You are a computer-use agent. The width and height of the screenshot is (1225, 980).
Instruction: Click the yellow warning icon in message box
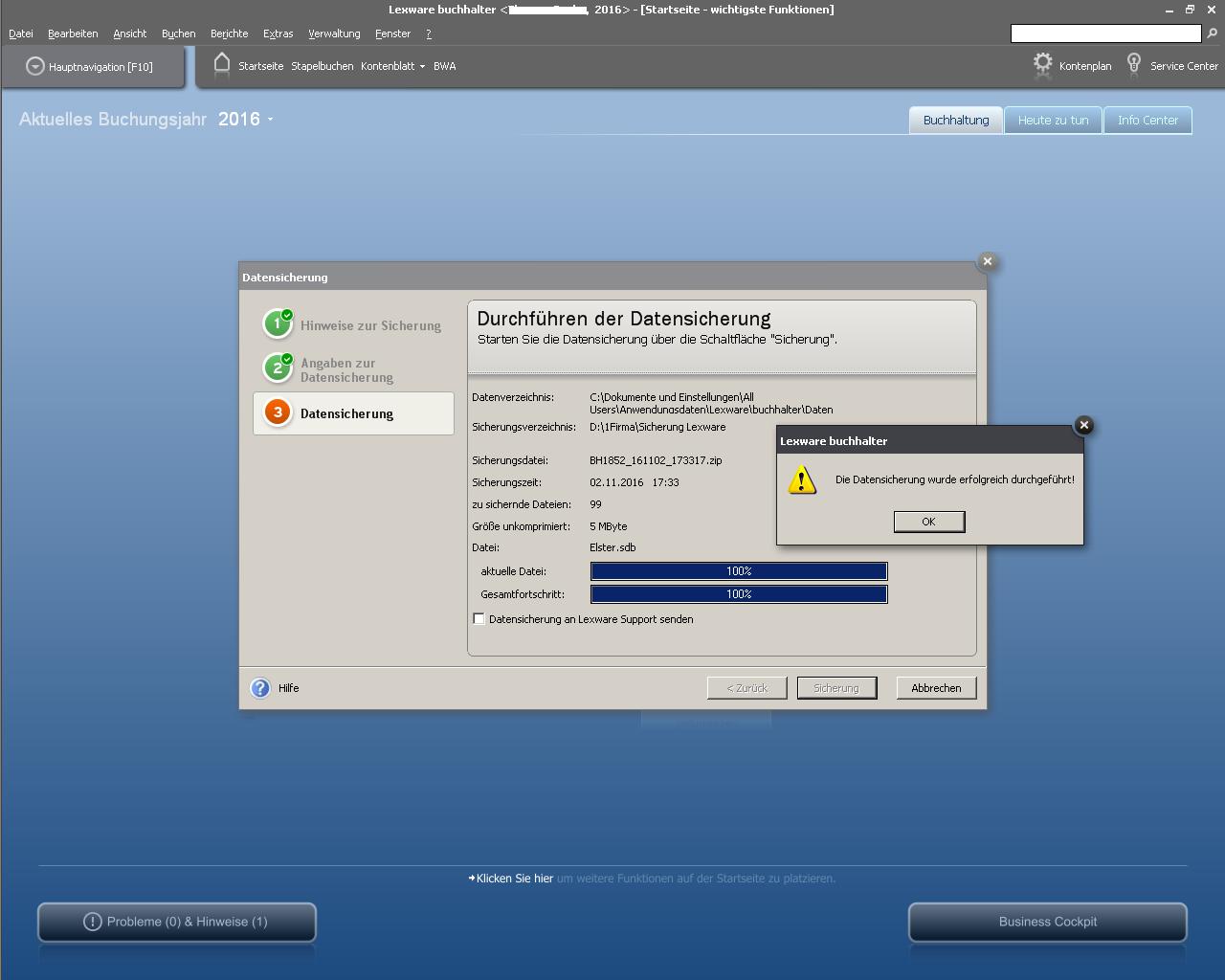click(802, 479)
